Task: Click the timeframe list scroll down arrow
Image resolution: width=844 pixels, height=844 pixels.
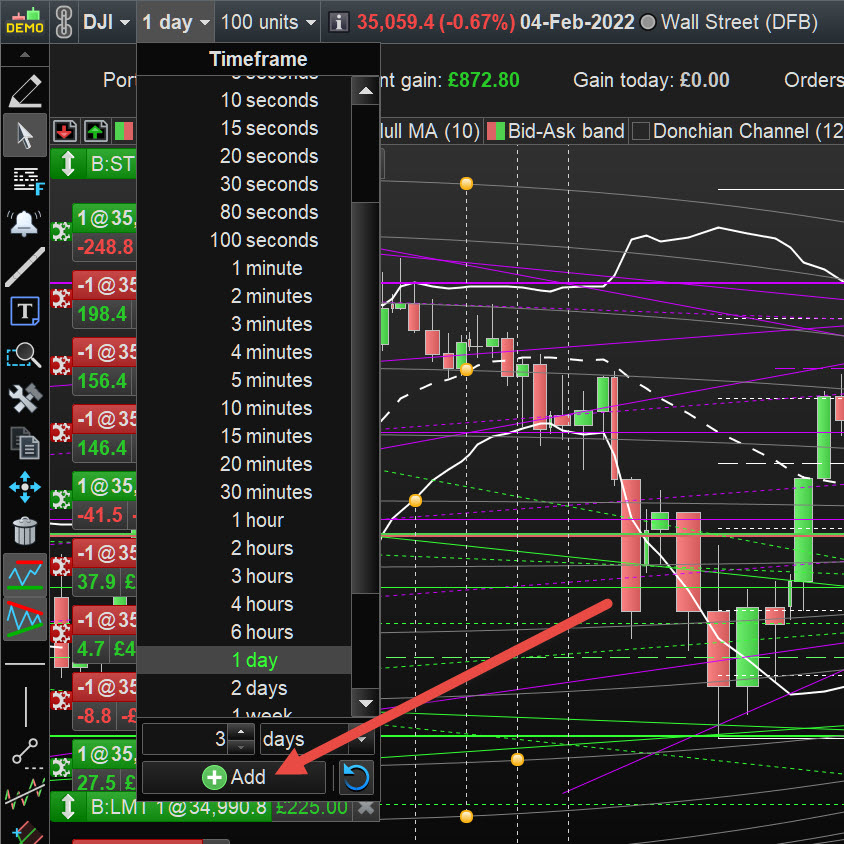Action: (365, 703)
